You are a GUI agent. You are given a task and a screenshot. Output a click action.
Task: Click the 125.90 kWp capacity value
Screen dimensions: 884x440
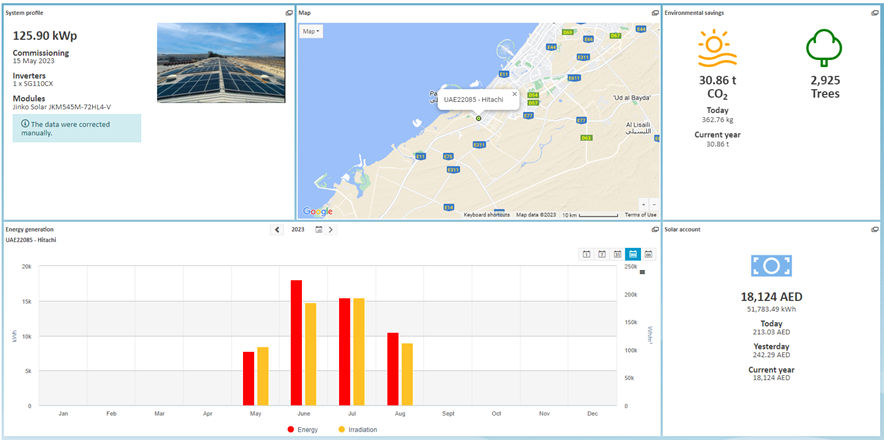pyautogui.click(x=45, y=36)
